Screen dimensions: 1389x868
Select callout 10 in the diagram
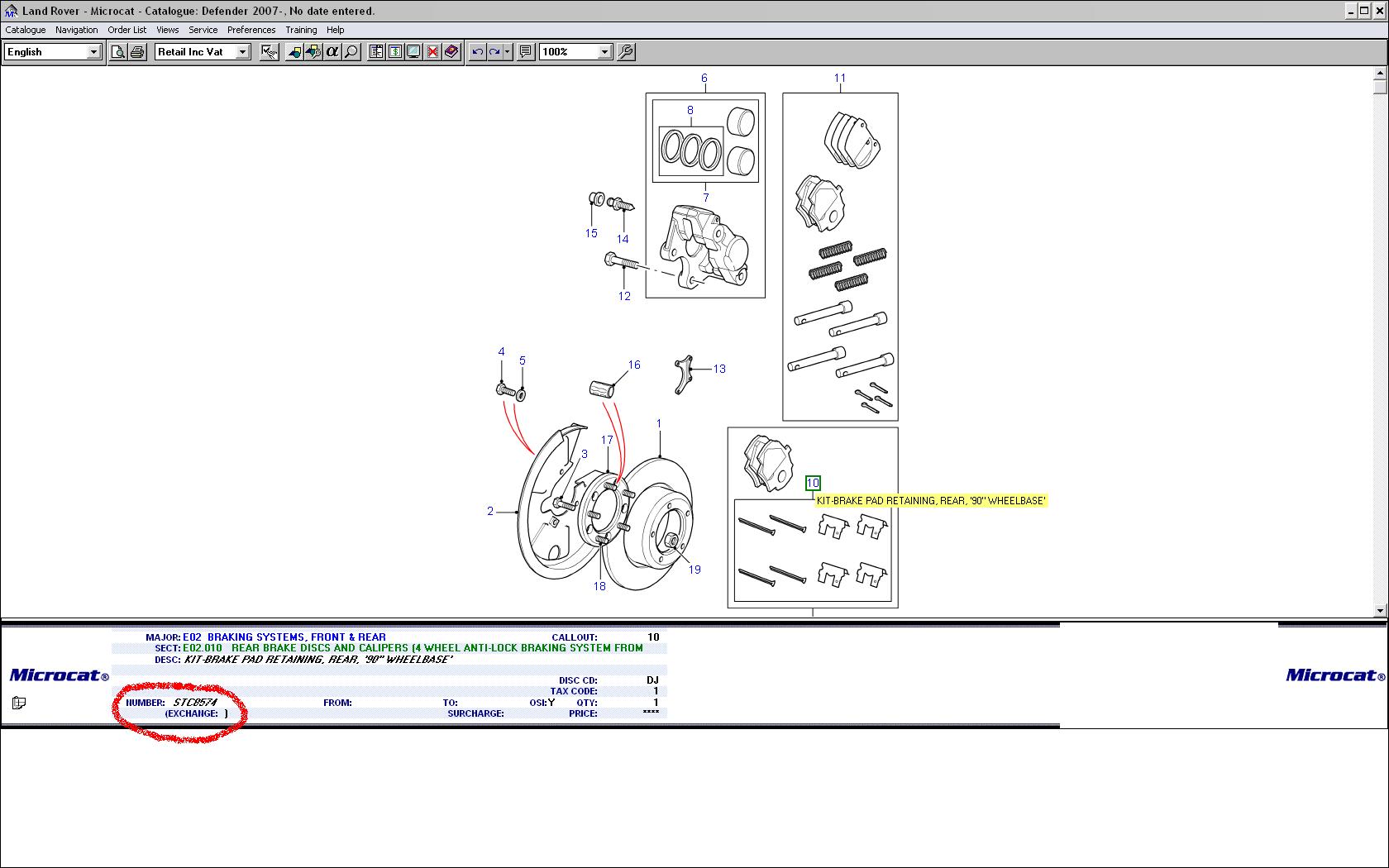tap(813, 483)
